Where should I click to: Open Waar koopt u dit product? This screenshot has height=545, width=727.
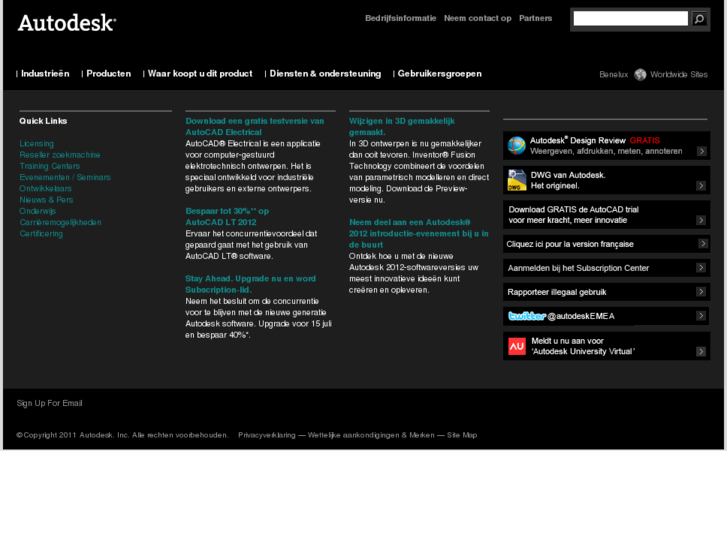tap(200, 74)
